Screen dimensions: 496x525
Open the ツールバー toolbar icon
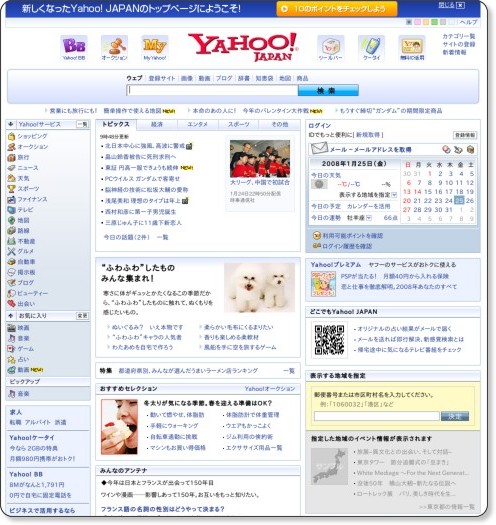click(330, 48)
